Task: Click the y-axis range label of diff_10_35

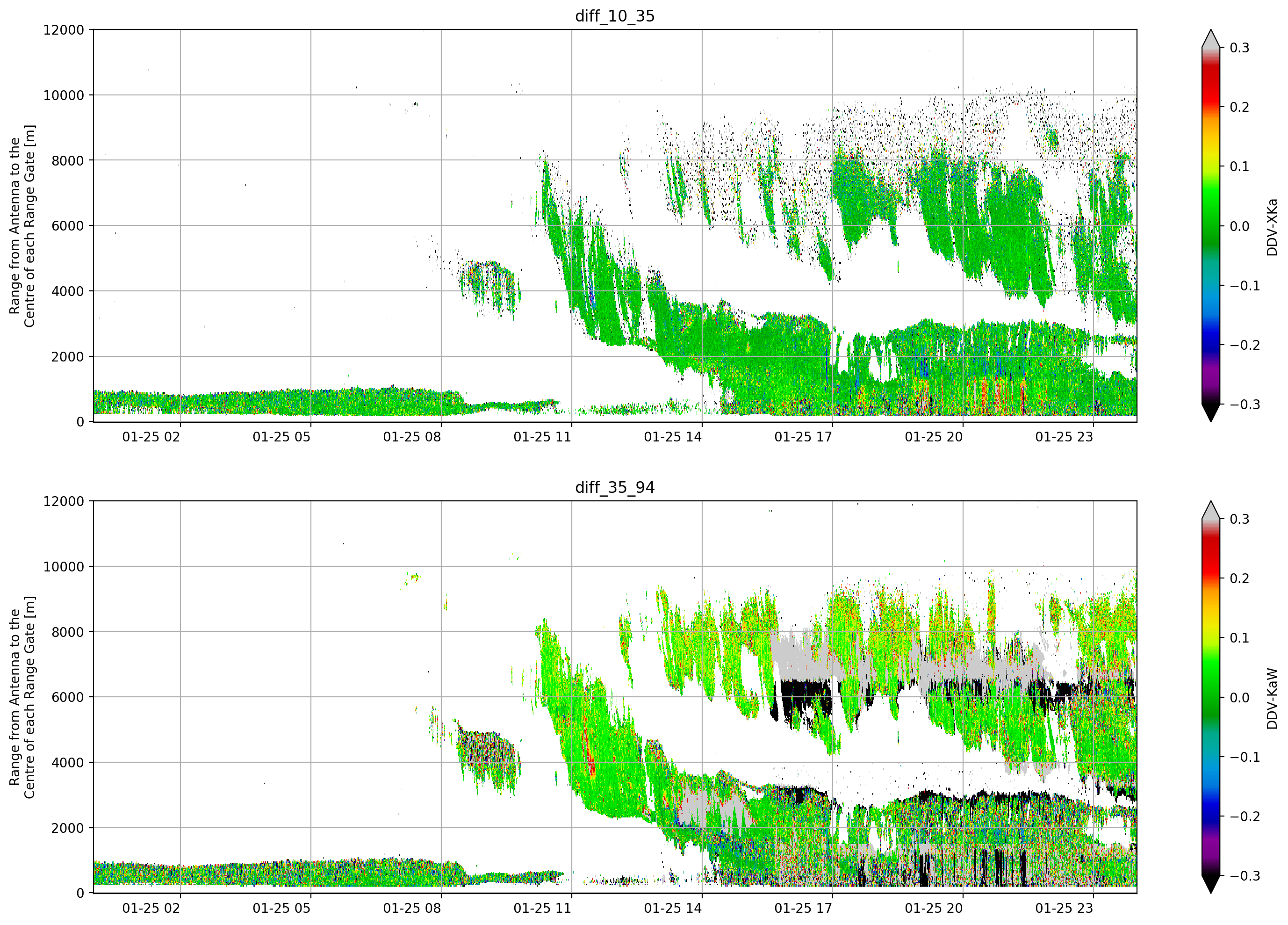Action: click(22, 226)
